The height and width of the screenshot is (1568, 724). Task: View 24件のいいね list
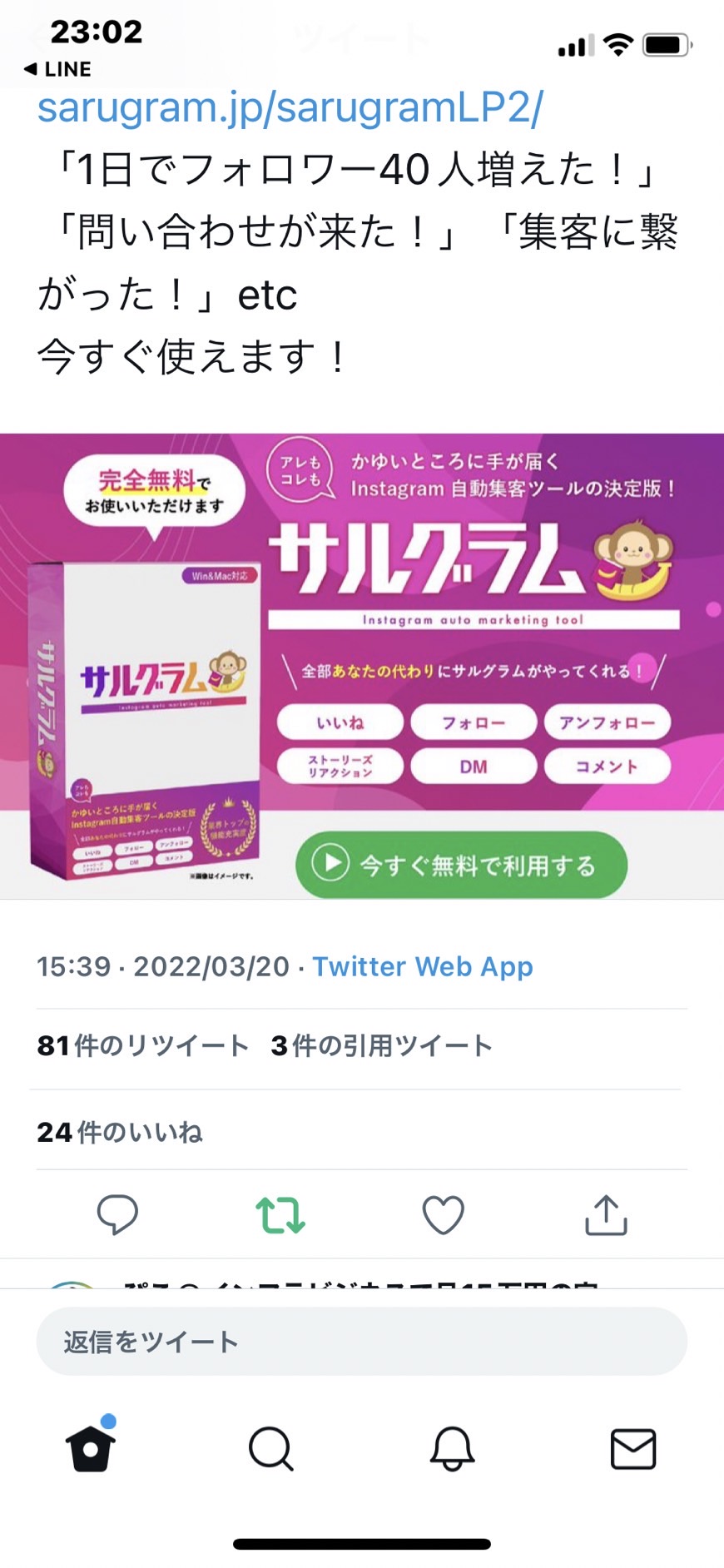coord(120,1132)
